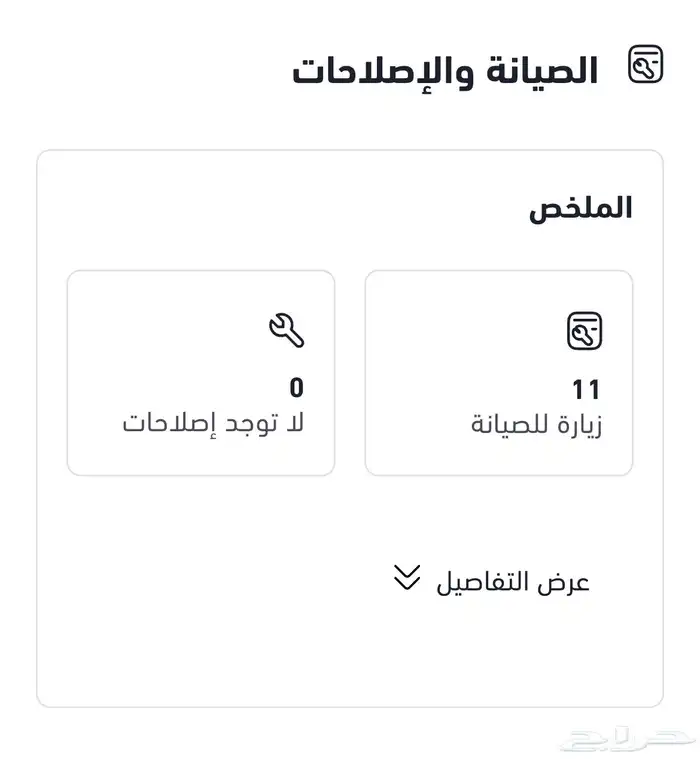Click the number 11 visits count
The height and width of the screenshot is (759, 700).
(586, 388)
